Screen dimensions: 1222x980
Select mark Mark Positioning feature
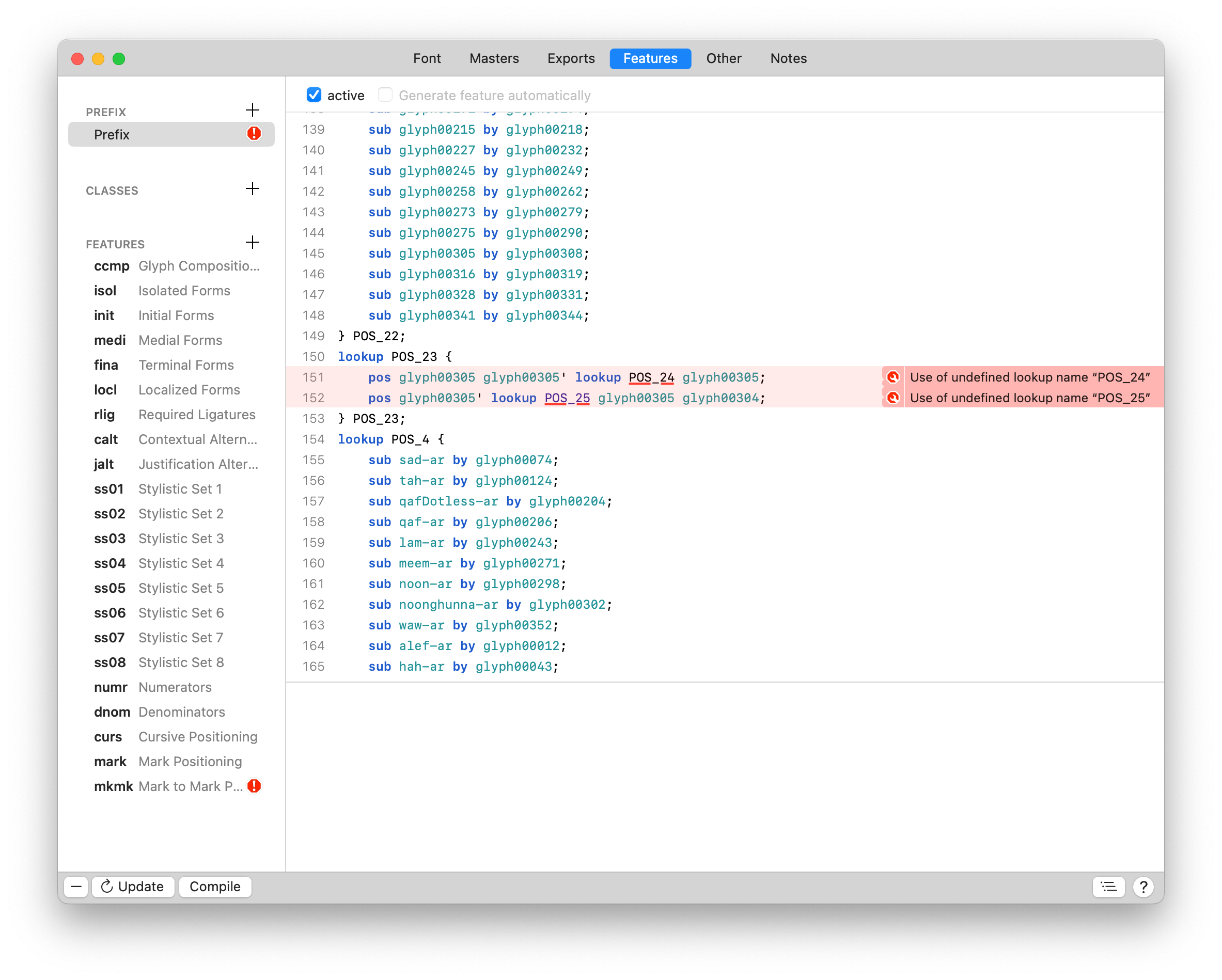click(171, 762)
